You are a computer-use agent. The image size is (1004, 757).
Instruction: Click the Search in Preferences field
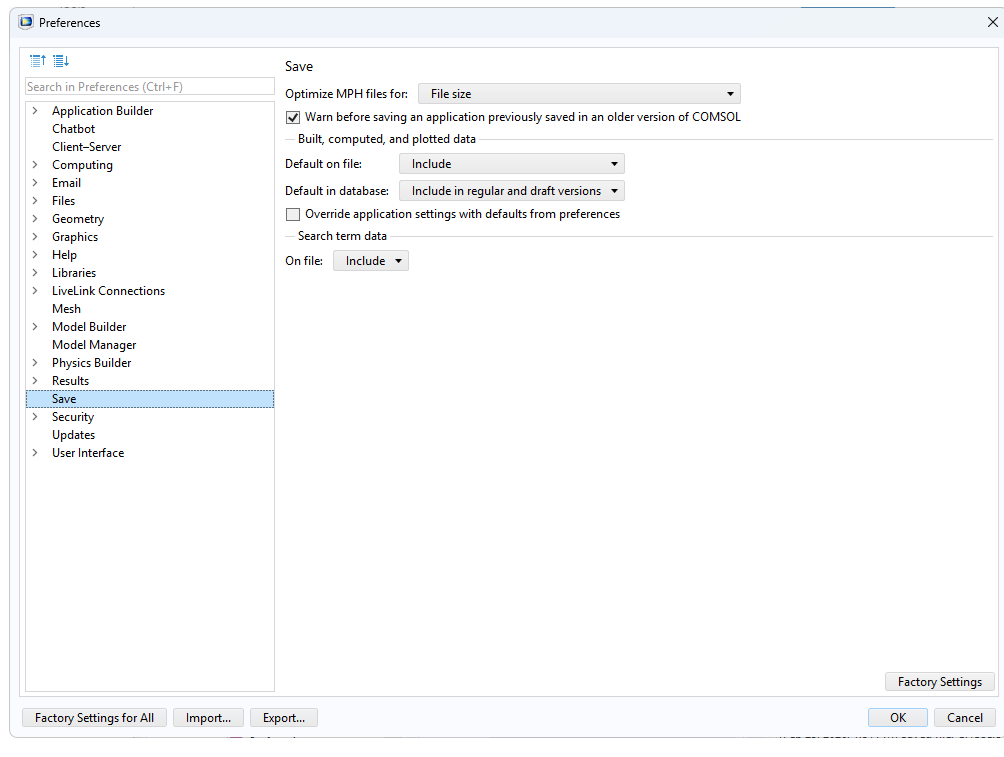click(x=149, y=87)
